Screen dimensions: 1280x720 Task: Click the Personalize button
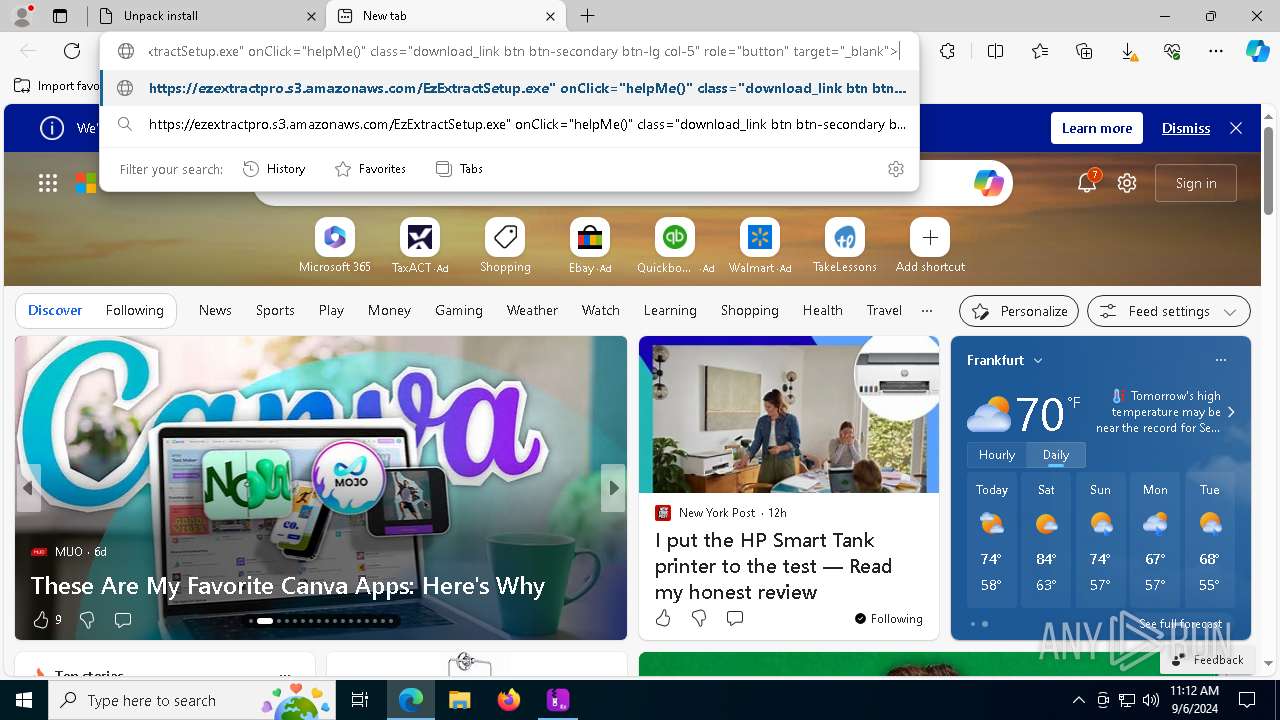(1019, 311)
